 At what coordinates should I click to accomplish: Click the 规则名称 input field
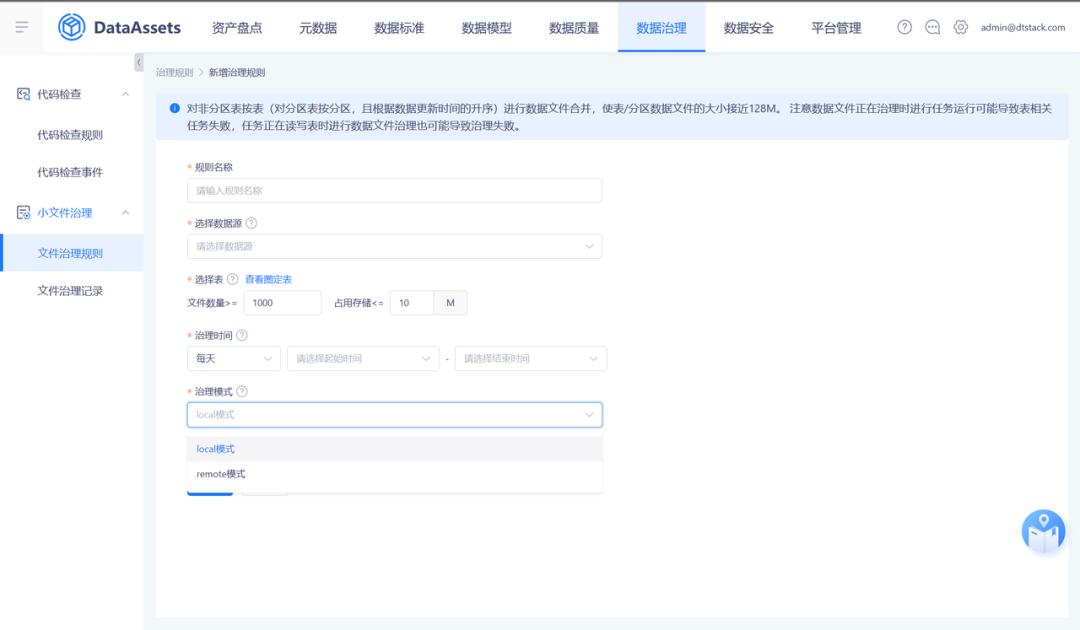click(x=394, y=190)
